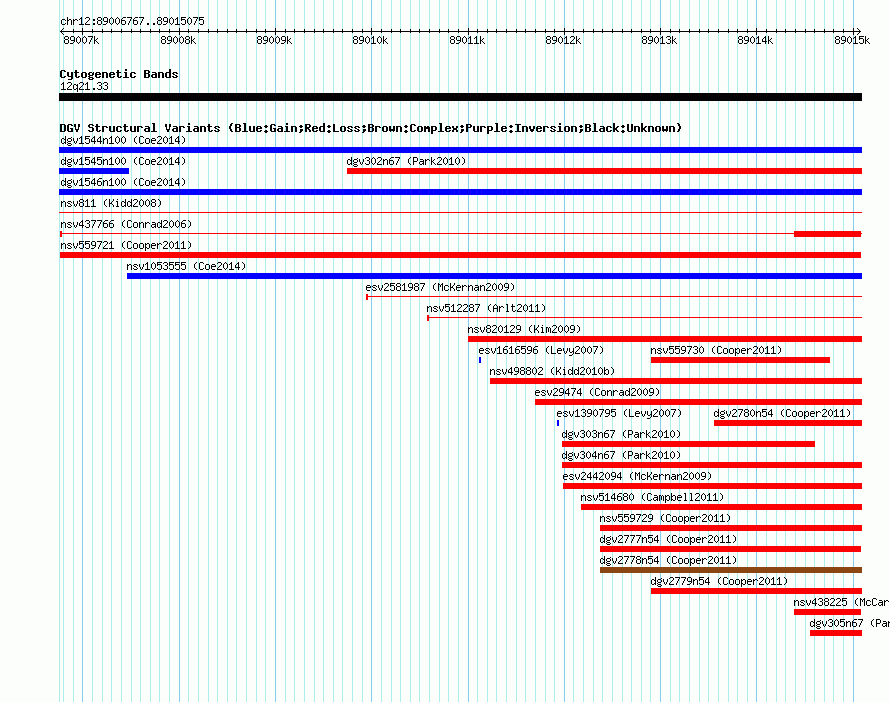Viewport: 890px width, 702px height.
Task: Select the red nsv498802 bar
Action: [x=676, y=381]
